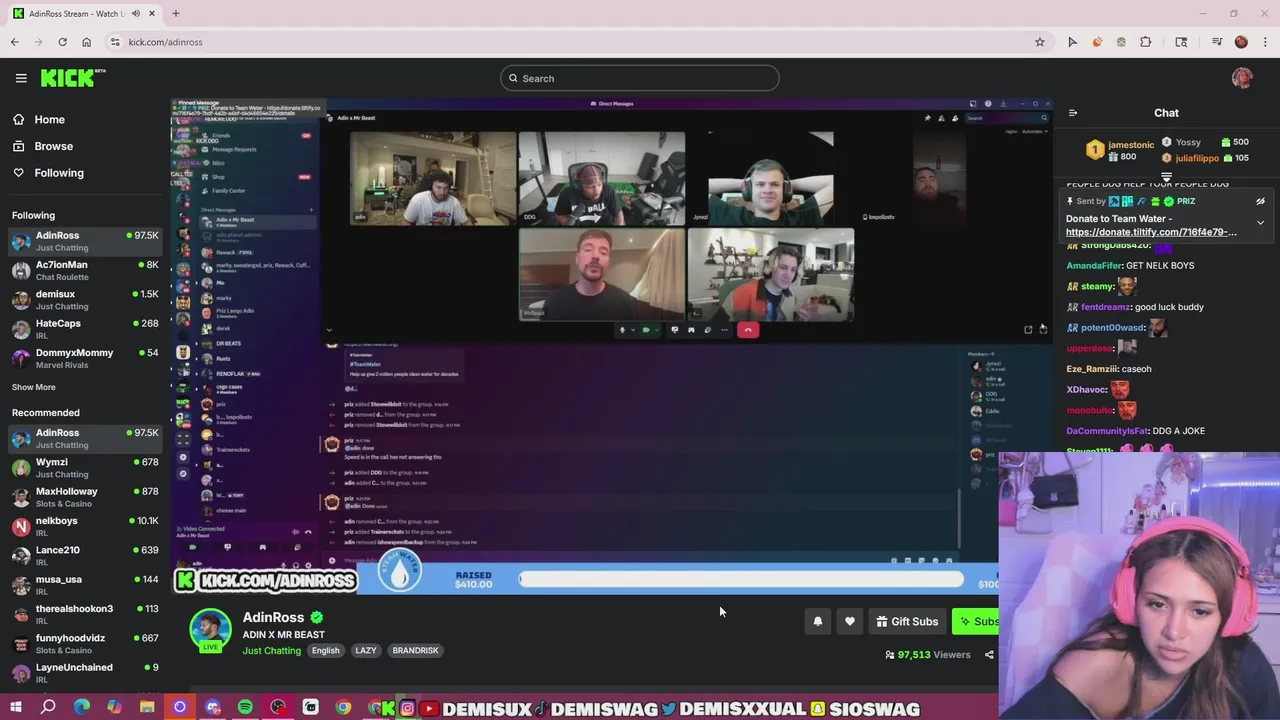Click the 97,513 Viewers count
Image resolution: width=1280 pixels, height=720 pixels.
coord(928,655)
